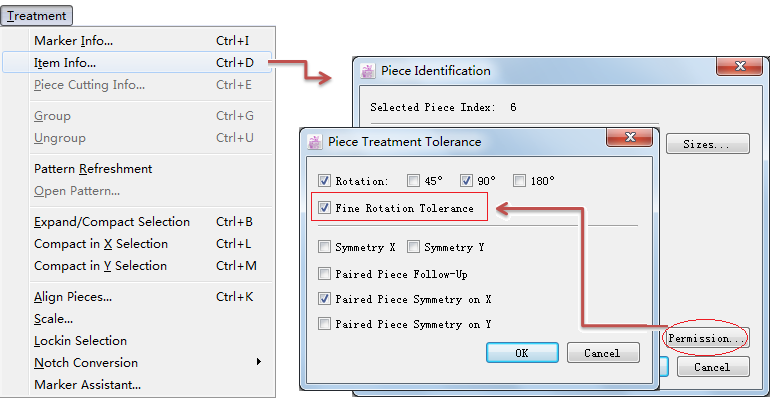Close the Piece Treatment Tolerance dialog
774x400 pixels.
pos(628,139)
